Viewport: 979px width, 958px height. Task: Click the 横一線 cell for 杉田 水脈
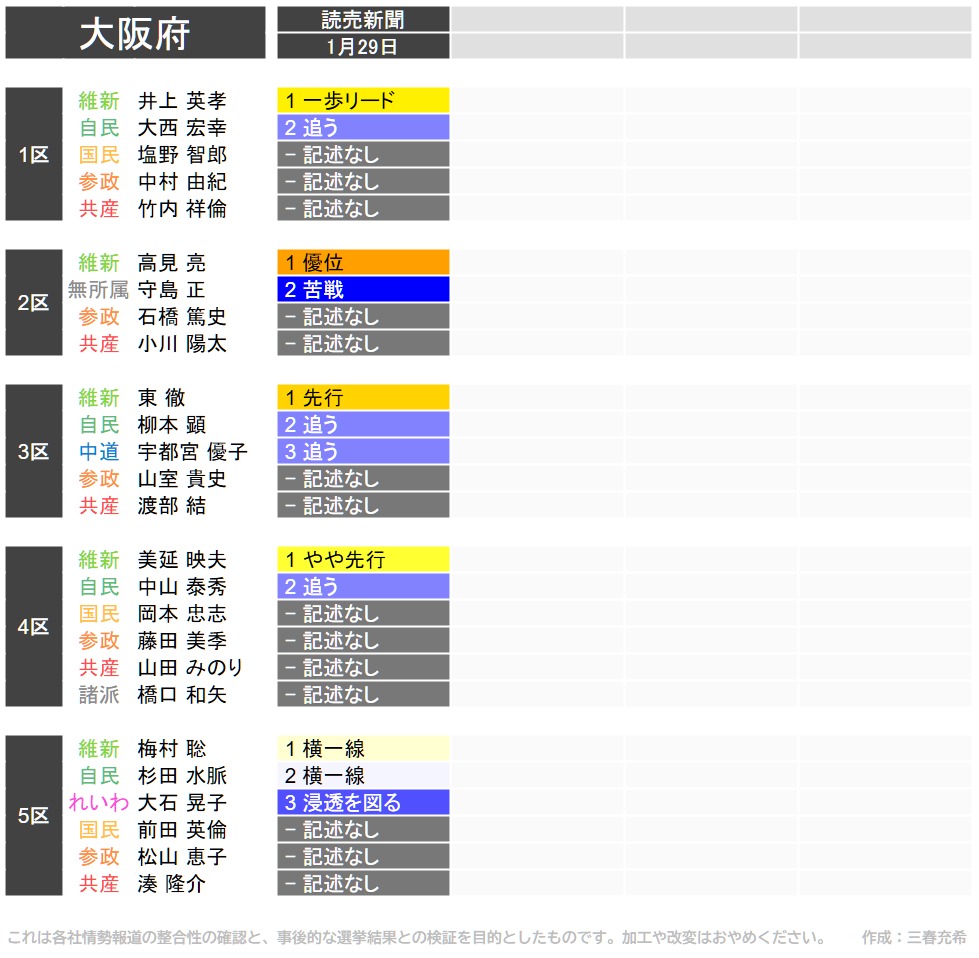[x=363, y=776]
